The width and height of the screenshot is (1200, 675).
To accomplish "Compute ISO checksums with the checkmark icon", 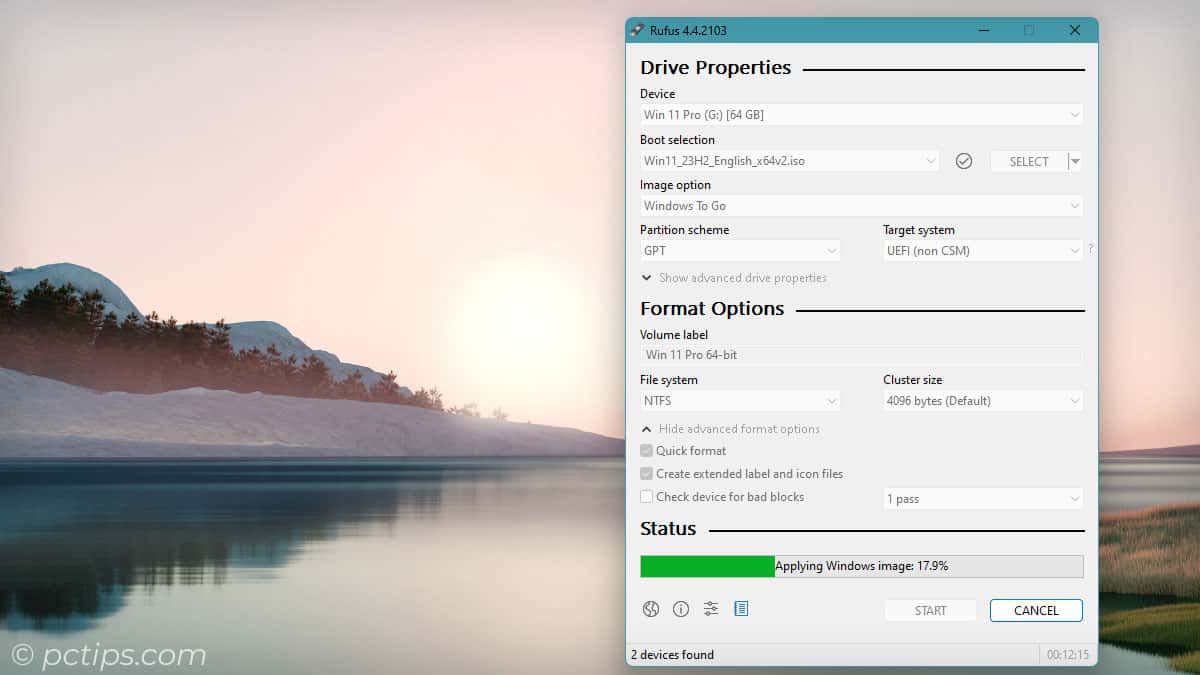I will pyautogui.click(x=964, y=160).
